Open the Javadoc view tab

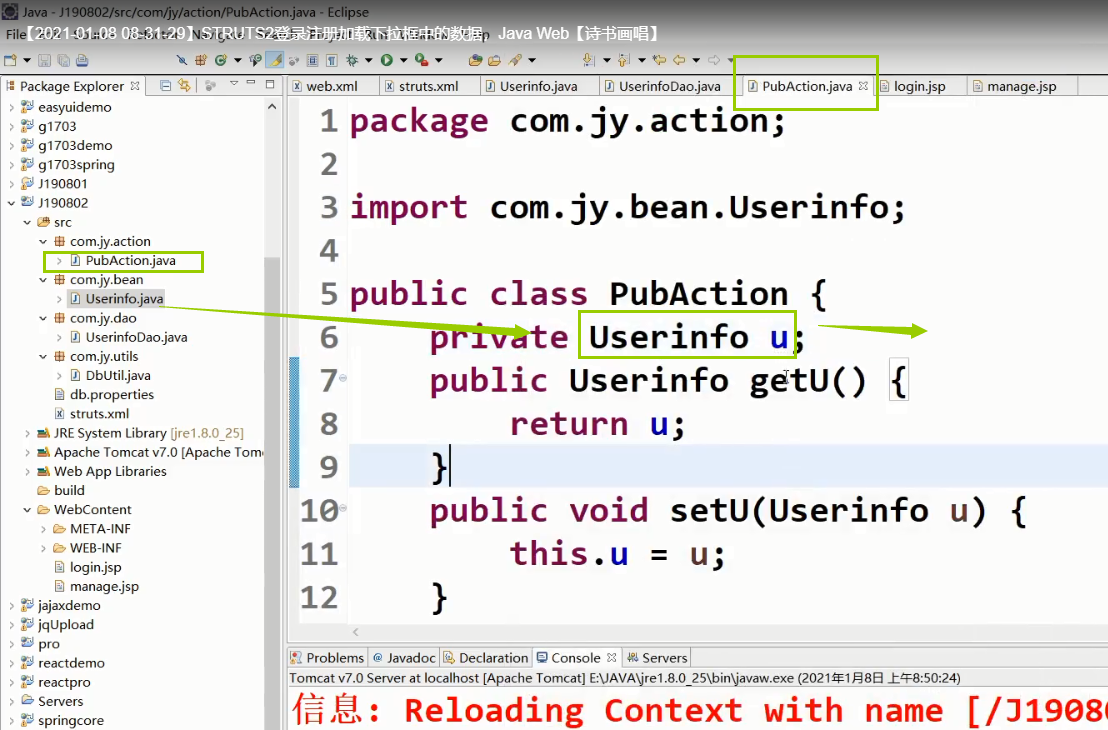click(404, 657)
